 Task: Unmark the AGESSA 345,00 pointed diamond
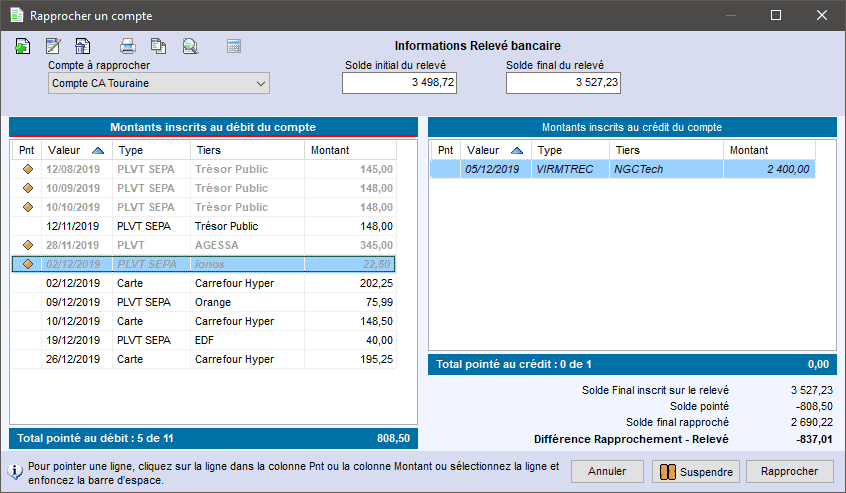pos(27,245)
